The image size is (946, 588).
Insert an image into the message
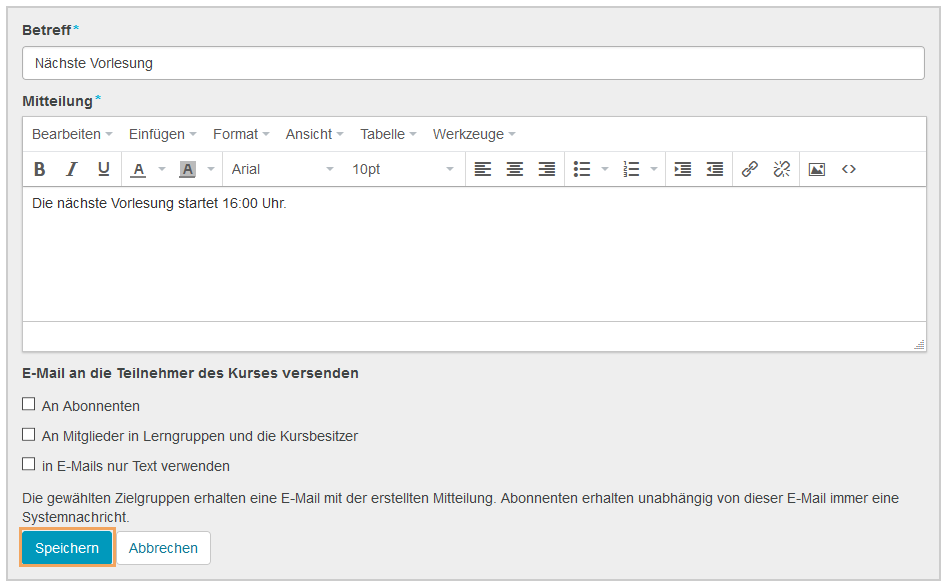click(817, 168)
